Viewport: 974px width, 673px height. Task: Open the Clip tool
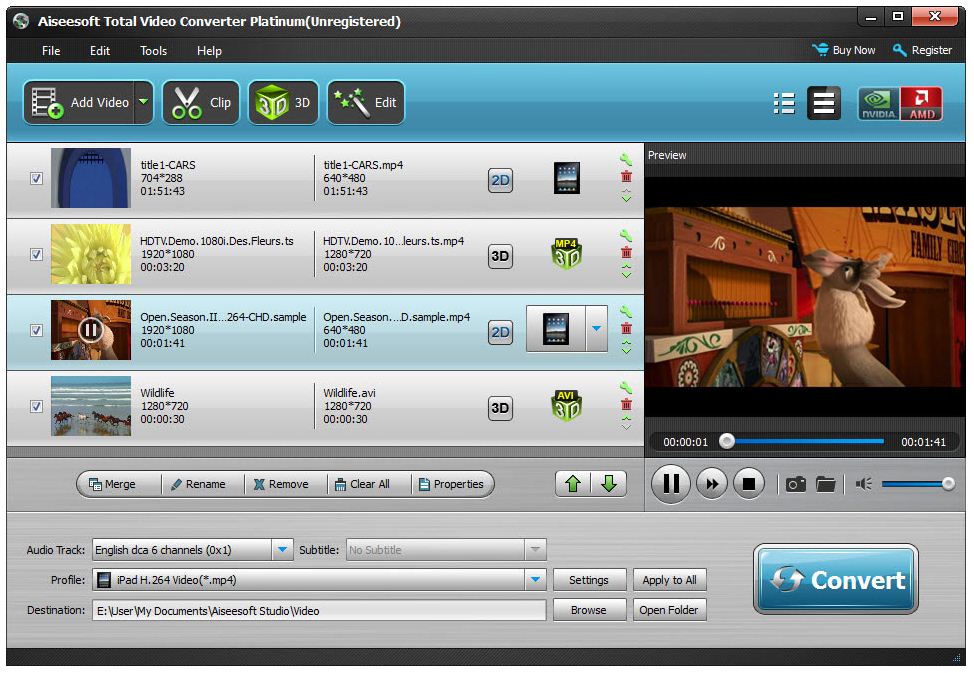[200, 102]
